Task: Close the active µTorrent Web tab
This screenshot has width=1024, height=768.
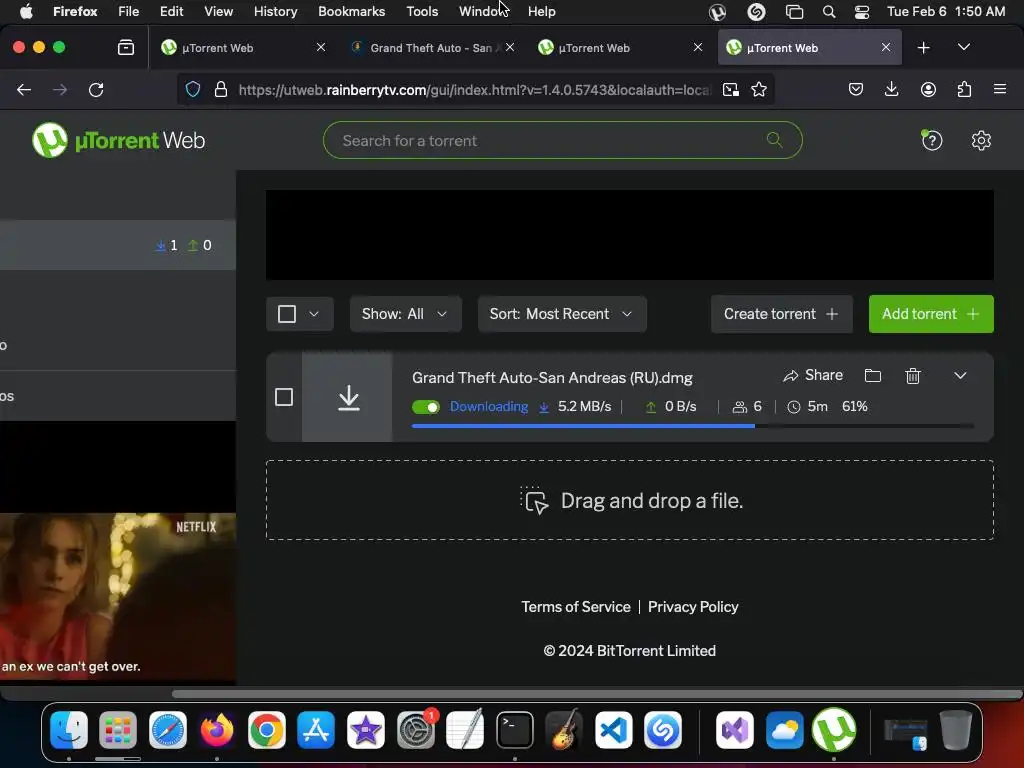Action: (x=886, y=48)
